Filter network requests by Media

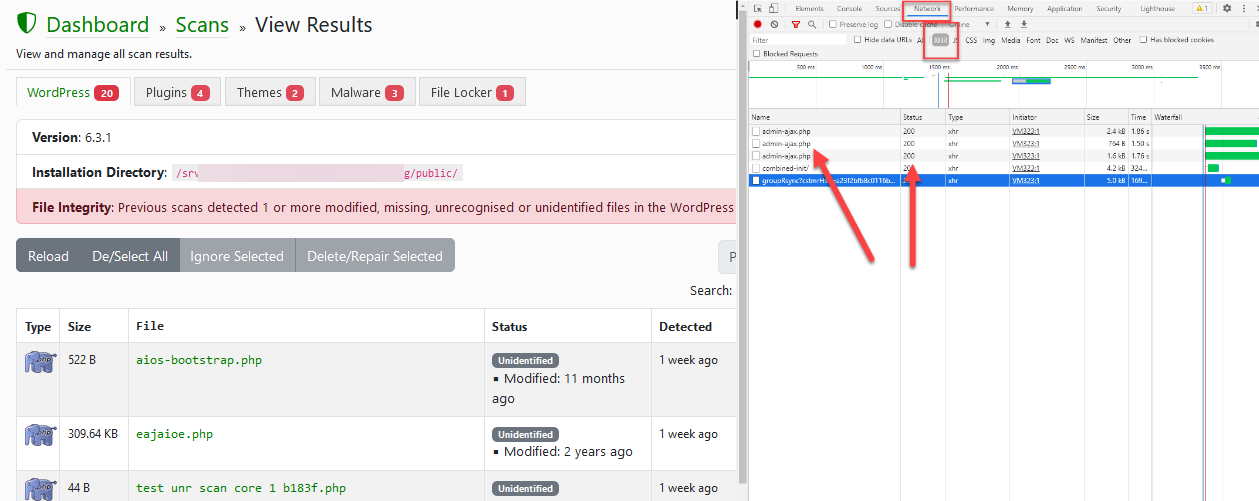(1011, 40)
